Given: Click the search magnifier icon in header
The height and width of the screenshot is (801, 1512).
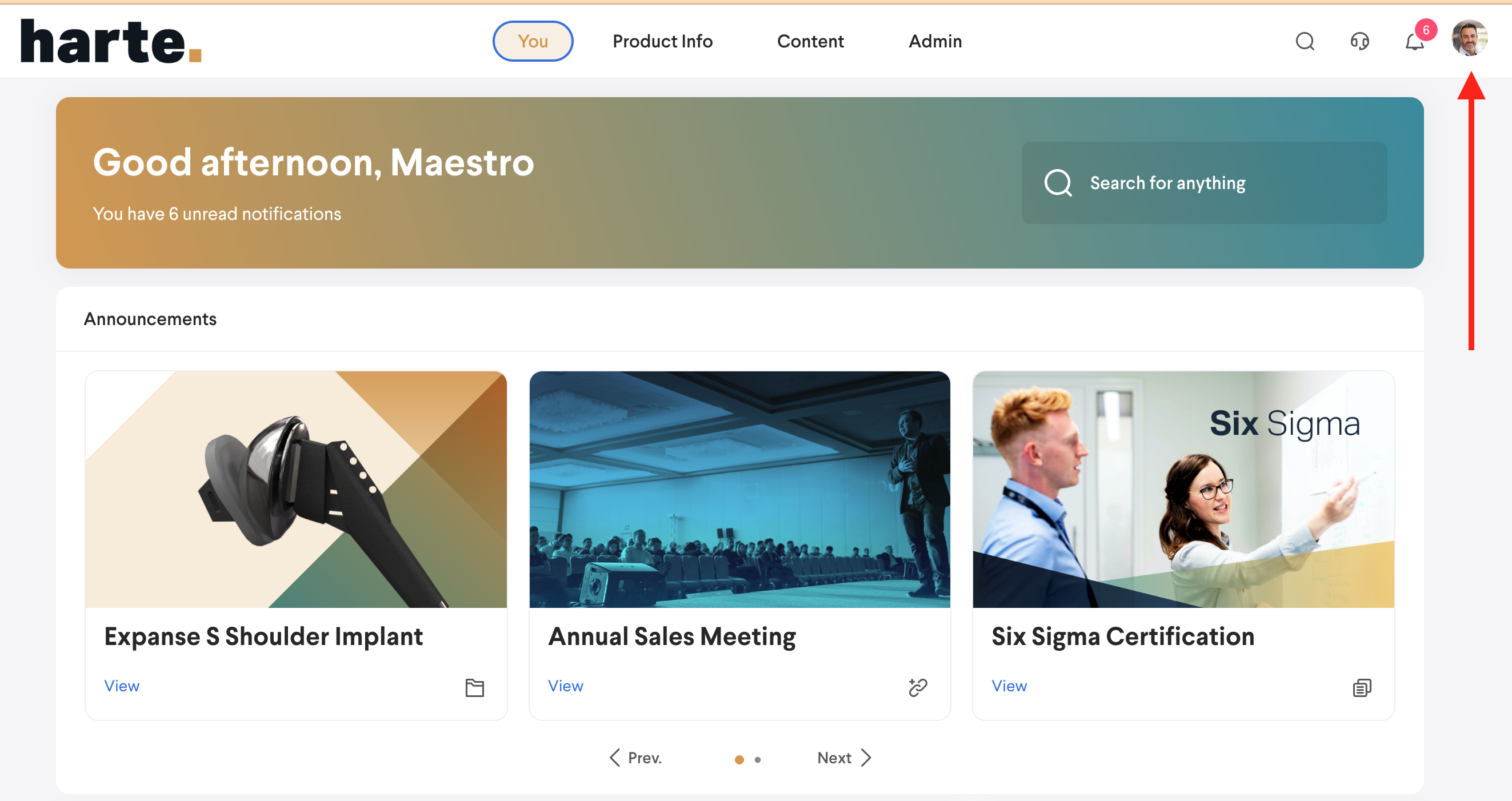Looking at the screenshot, I should [1304, 41].
